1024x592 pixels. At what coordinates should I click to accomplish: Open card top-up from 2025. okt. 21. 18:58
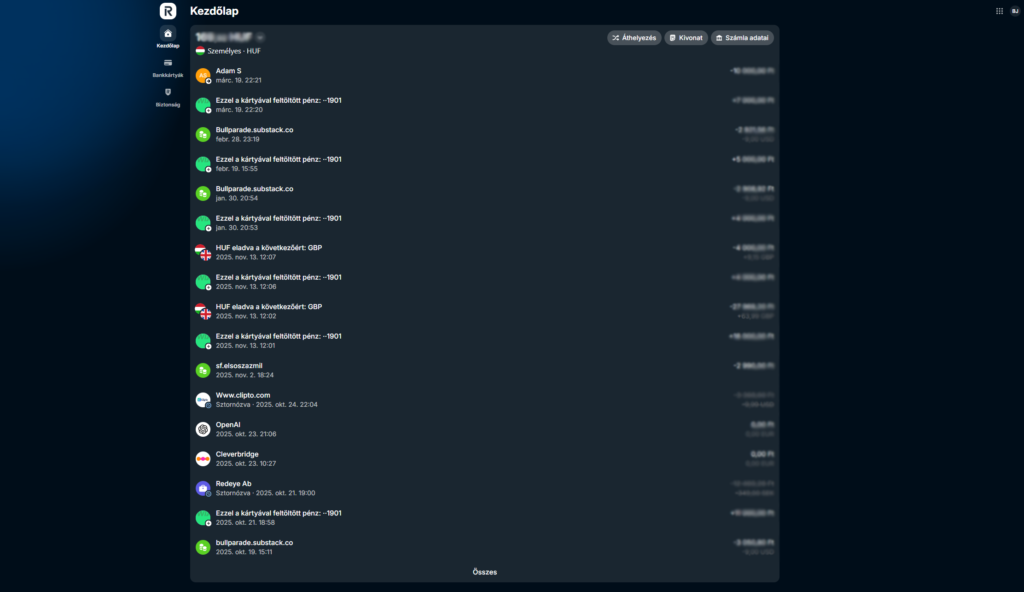coord(484,518)
